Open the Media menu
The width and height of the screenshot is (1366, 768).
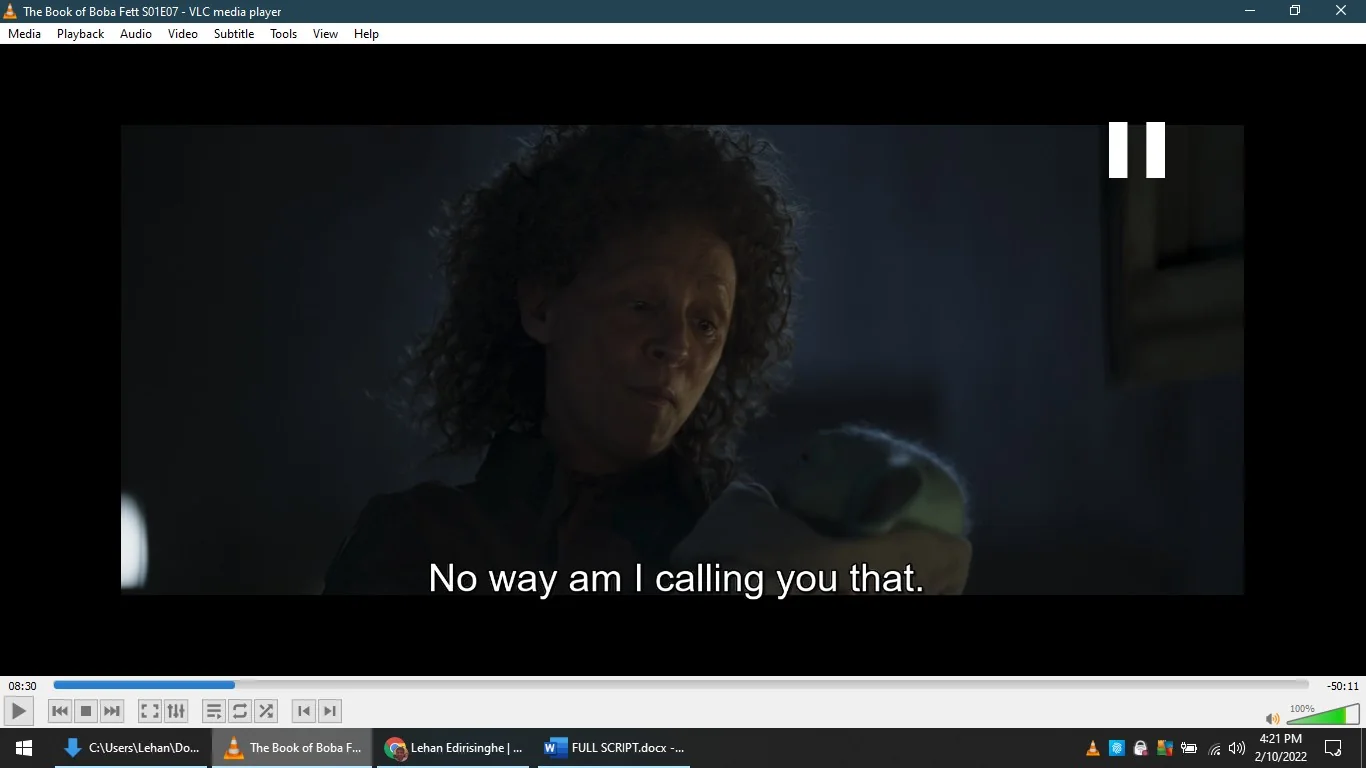[x=25, y=34]
